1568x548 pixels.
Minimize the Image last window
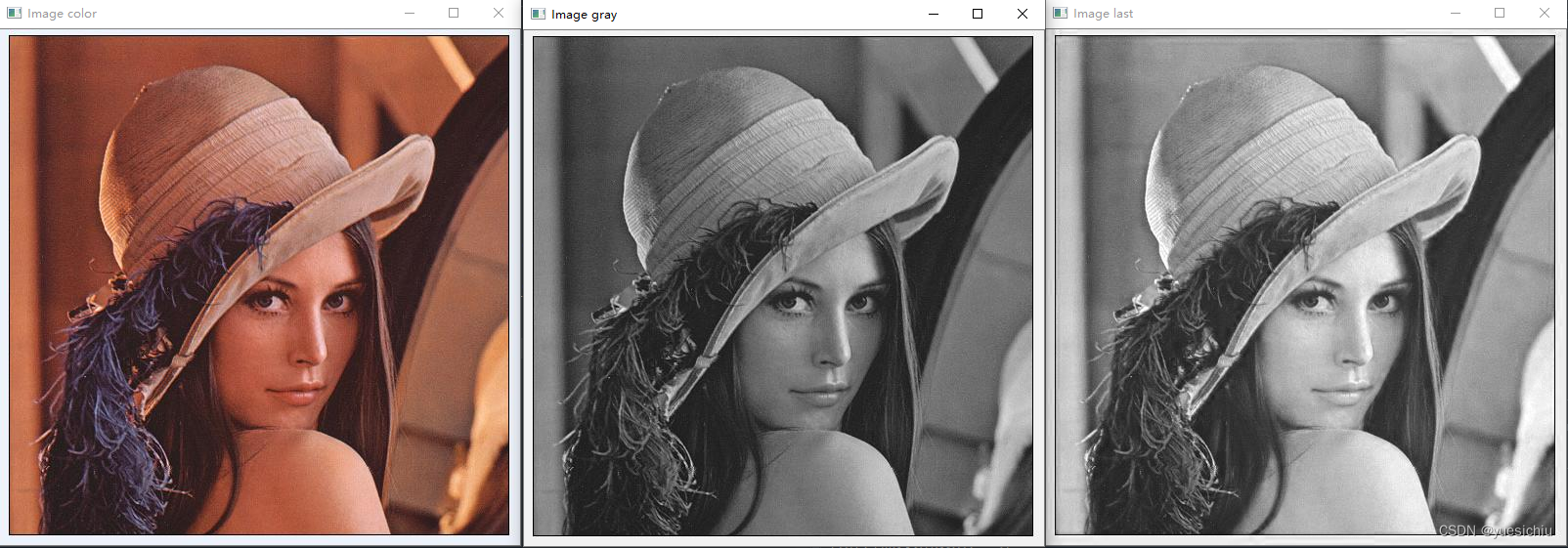[1456, 14]
